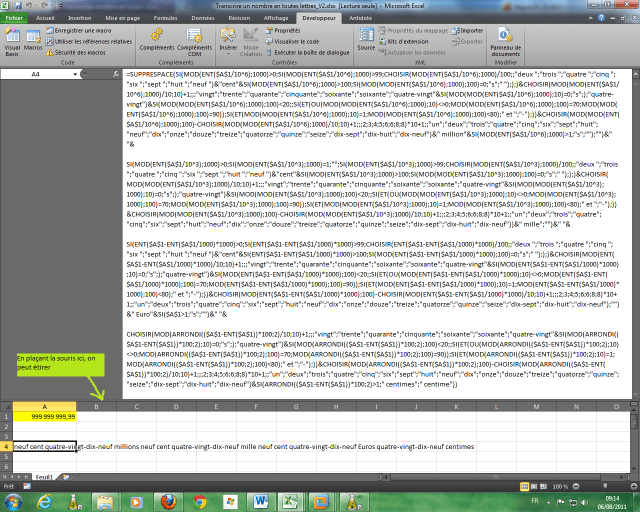The height and width of the screenshot is (512, 640).
Task: Launch Internet Explorer from the taskbar
Action: (x=44, y=502)
